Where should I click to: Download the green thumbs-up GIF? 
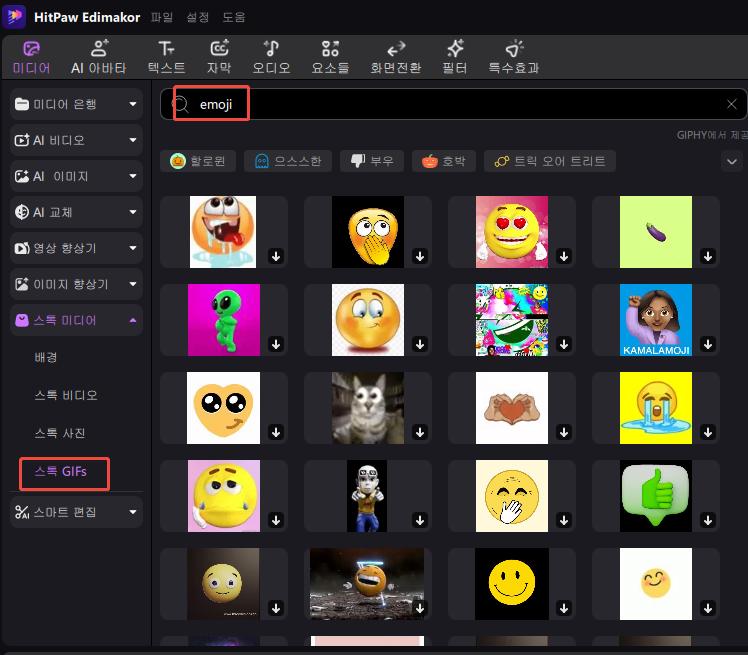click(708, 520)
